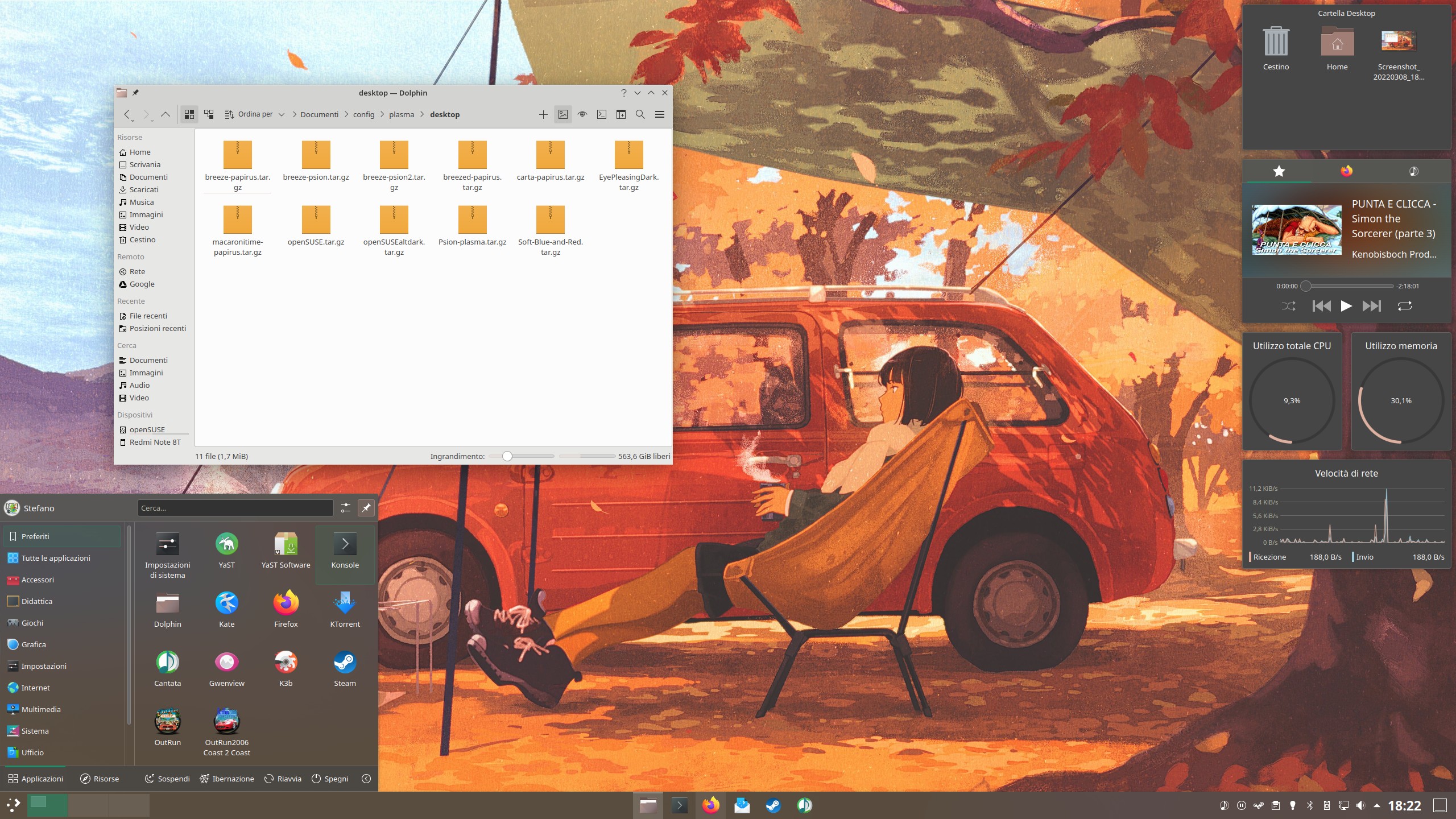Viewport: 1456px width, 819px height.
Task: Play the media player track
Action: click(x=1346, y=306)
